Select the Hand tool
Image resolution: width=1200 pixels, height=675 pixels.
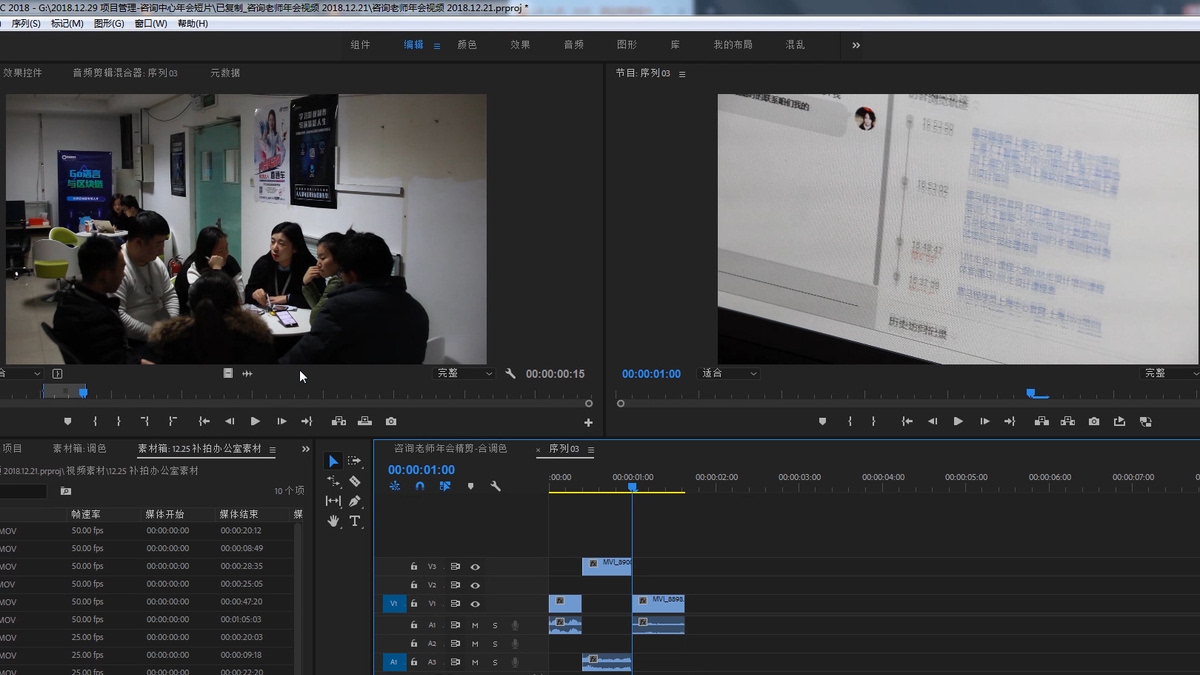coord(333,521)
